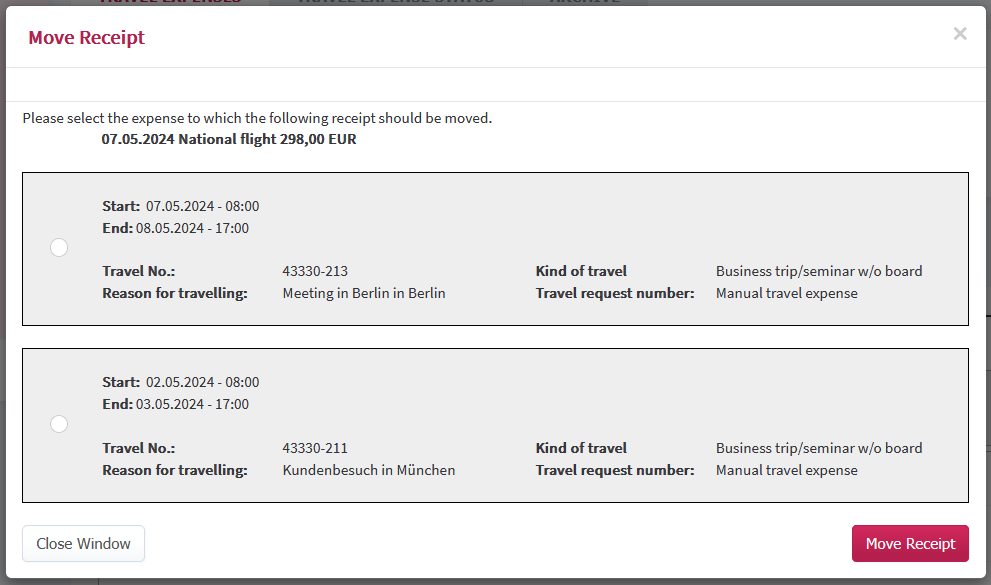Screen dimensions: 991x585
Task: Click the Close Window button
Action: click(x=83, y=543)
